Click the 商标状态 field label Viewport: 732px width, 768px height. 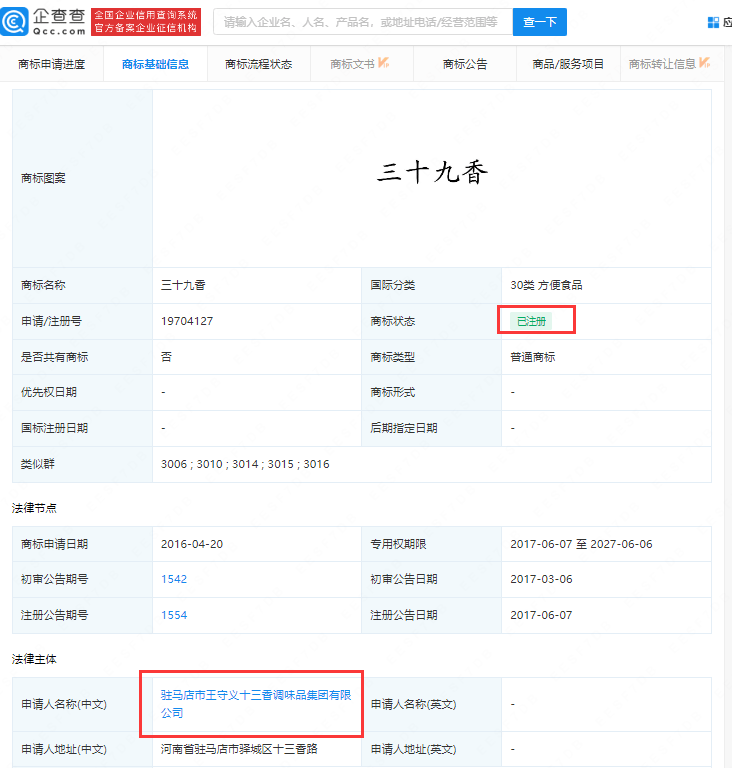pyautogui.click(x=392, y=321)
